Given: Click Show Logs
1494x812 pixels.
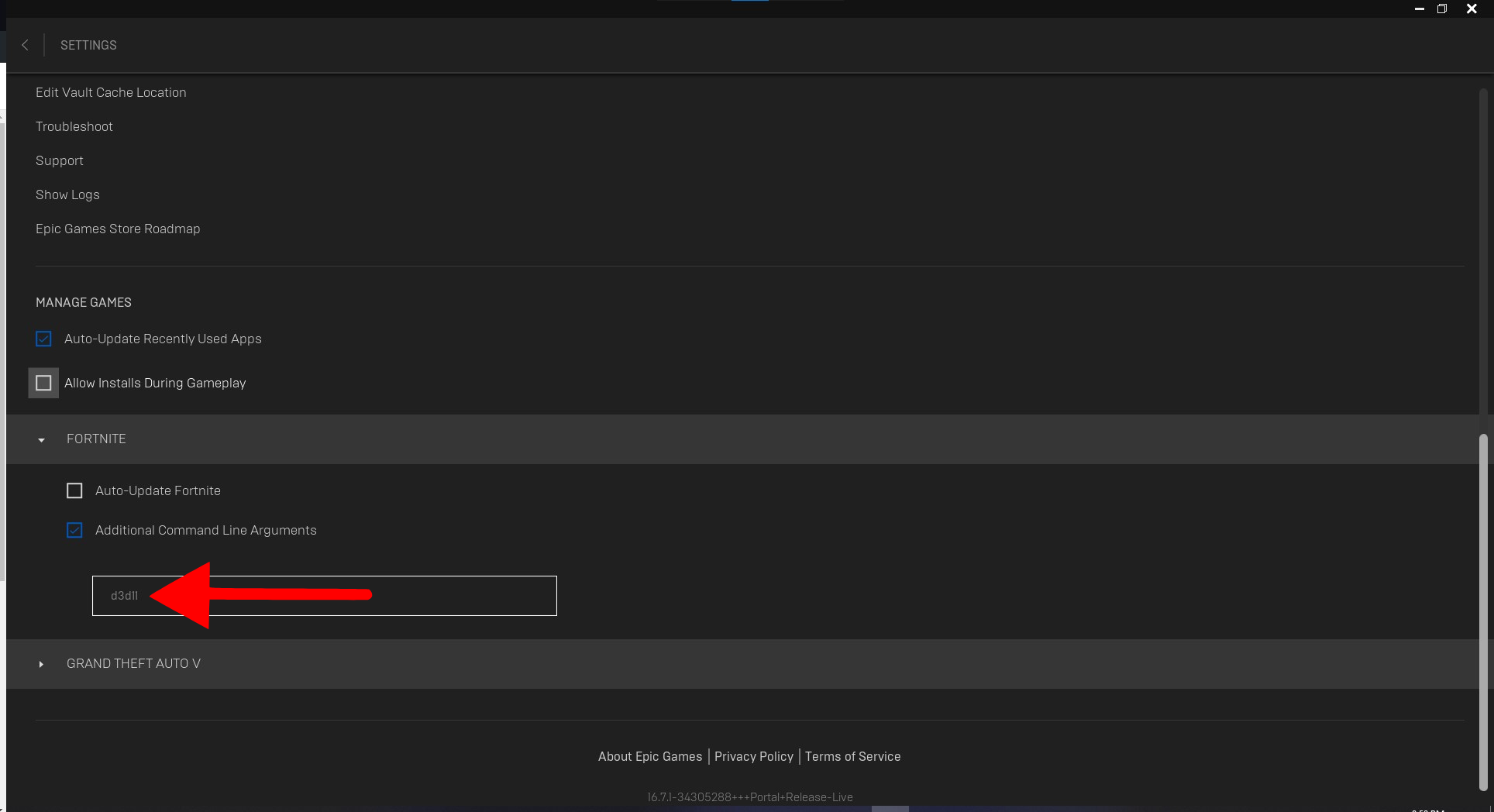Looking at the screenshot, I should click(67, 194).
